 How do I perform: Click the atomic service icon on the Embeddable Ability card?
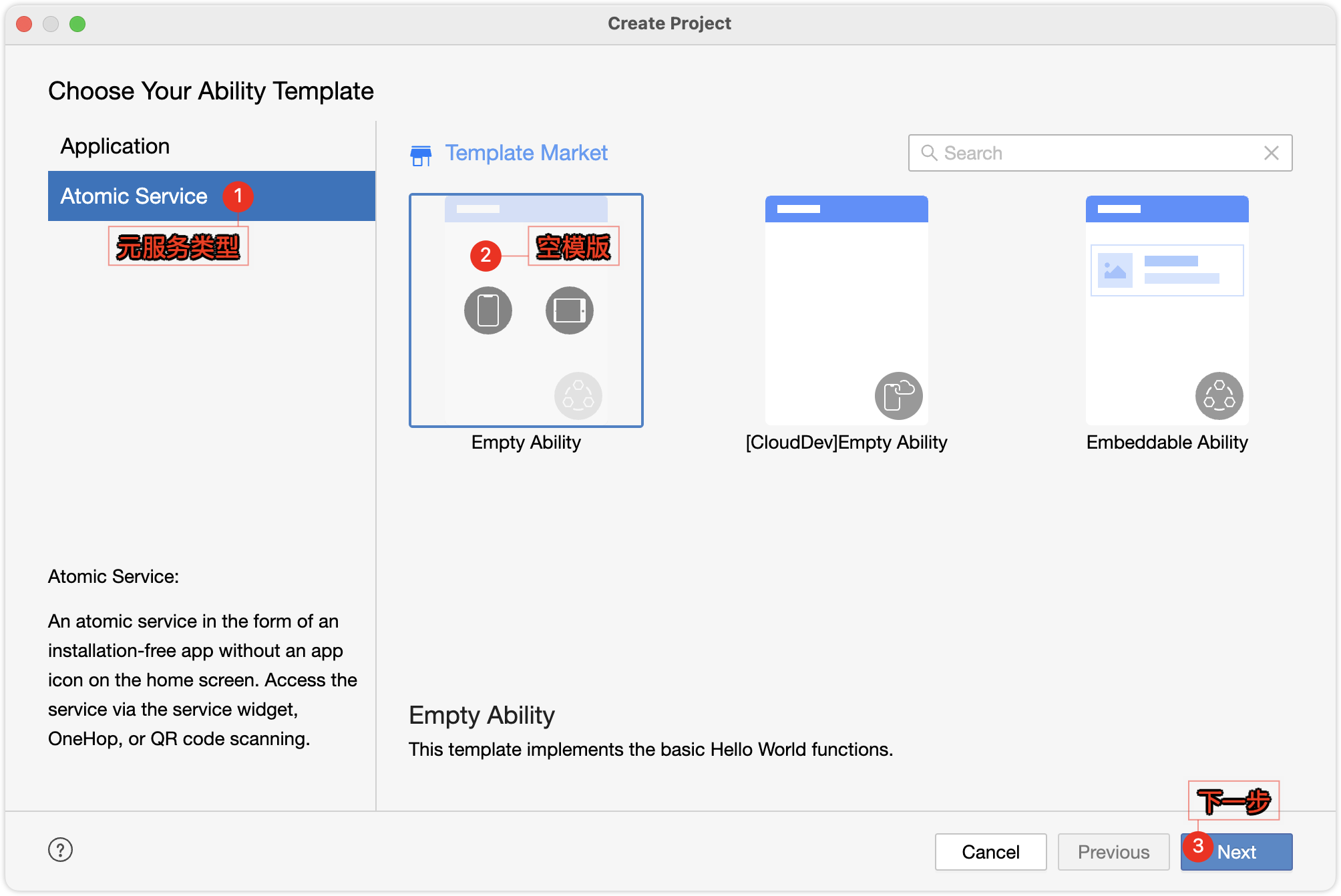coord(1219,396)
